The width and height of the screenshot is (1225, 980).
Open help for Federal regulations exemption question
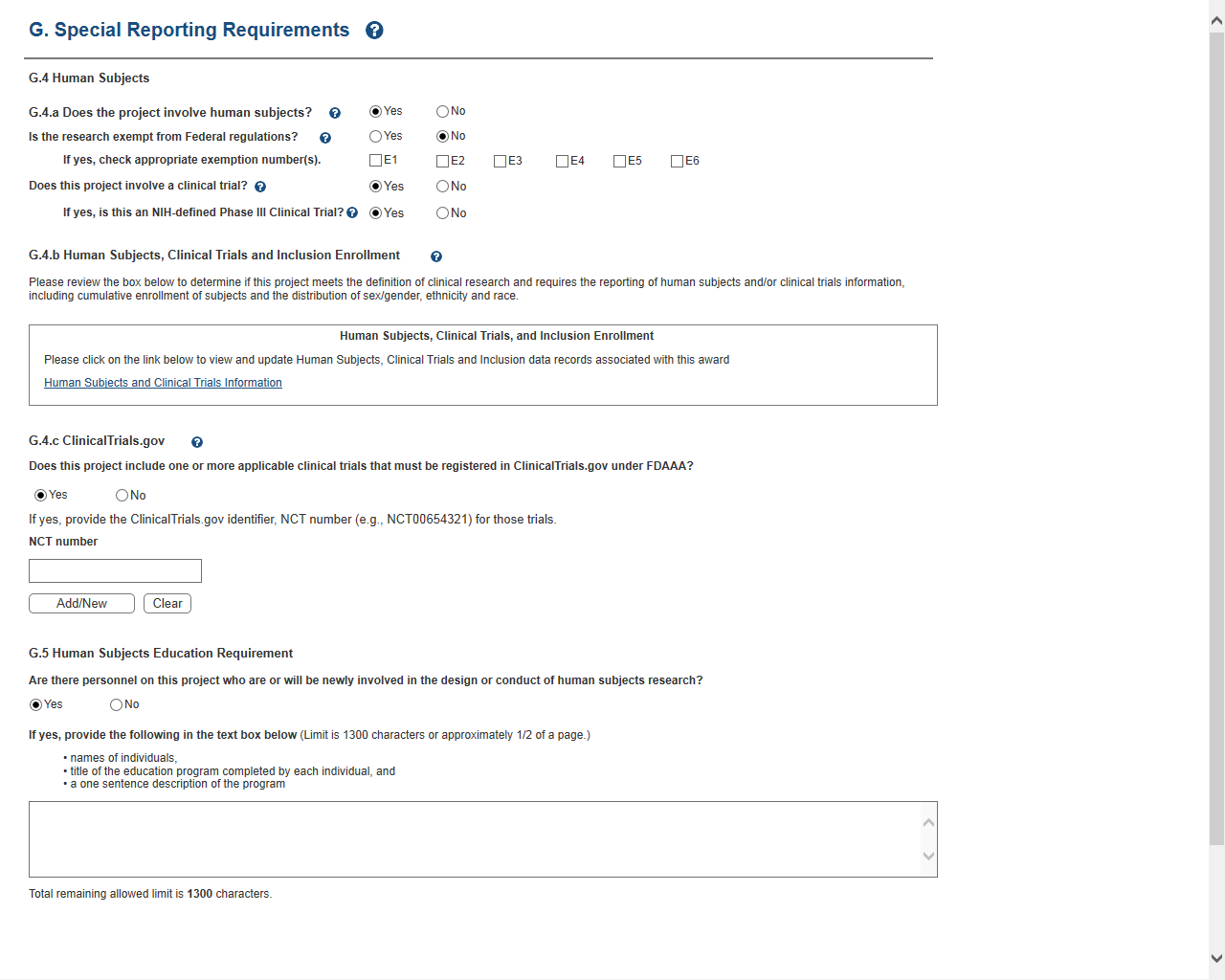tap(325, 138)
